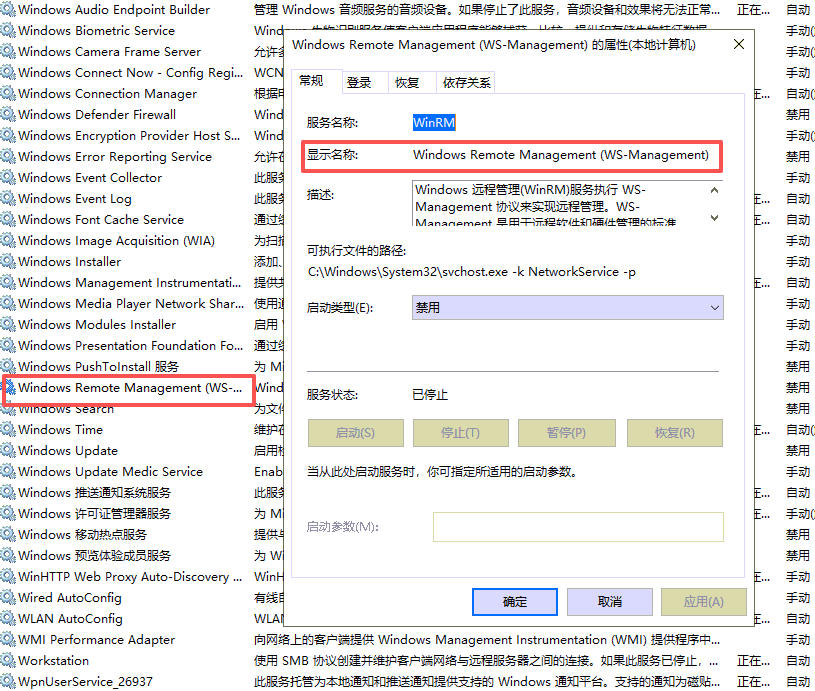Click the WLAN AutoConfig service icon
815x691 pixels.
(x=8, y=619)
